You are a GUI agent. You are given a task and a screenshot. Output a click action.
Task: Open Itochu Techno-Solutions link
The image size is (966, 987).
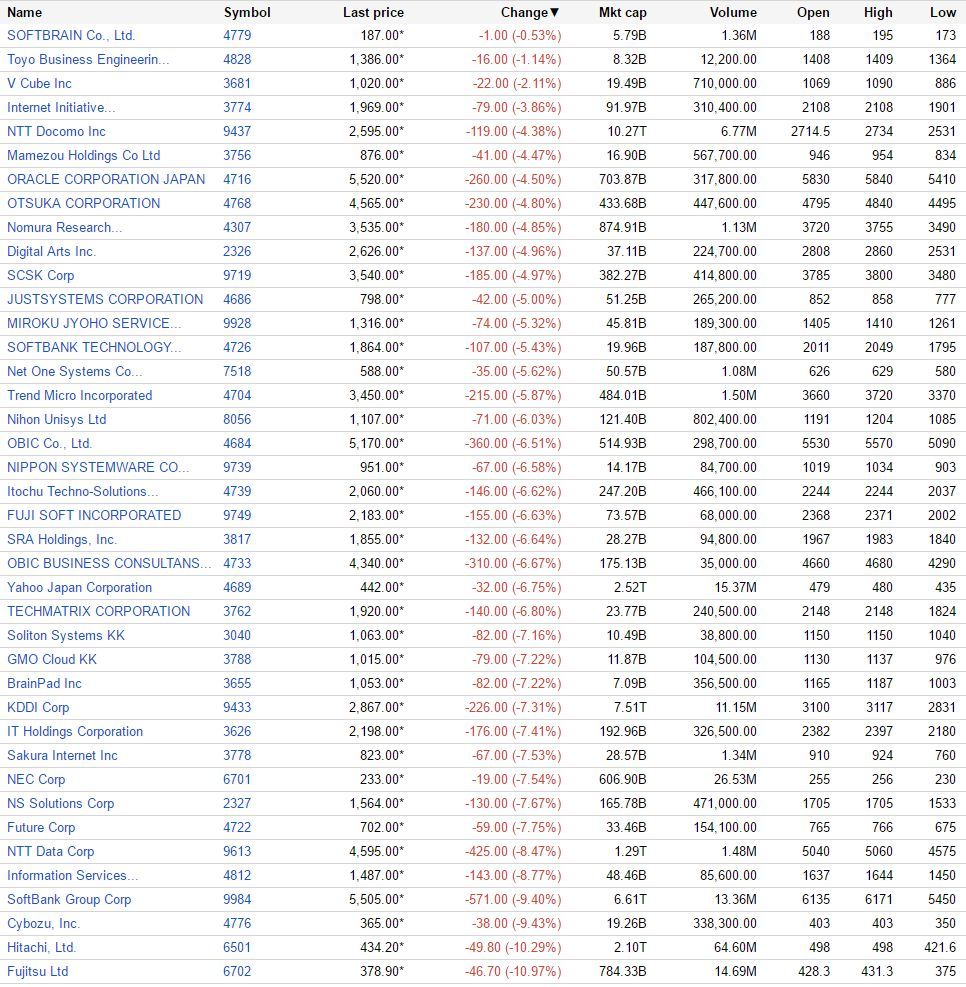coord(82,491)
